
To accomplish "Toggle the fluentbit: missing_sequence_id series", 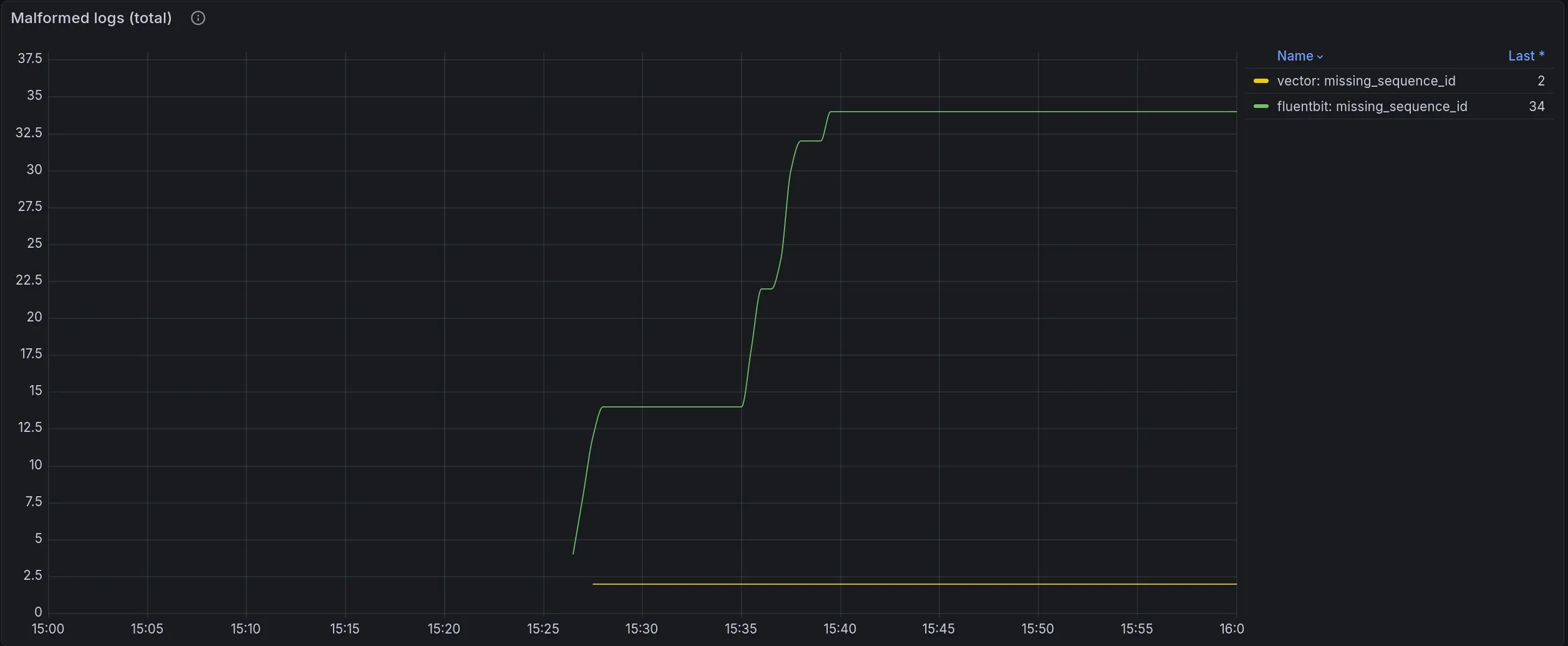I will [1372, 107].
